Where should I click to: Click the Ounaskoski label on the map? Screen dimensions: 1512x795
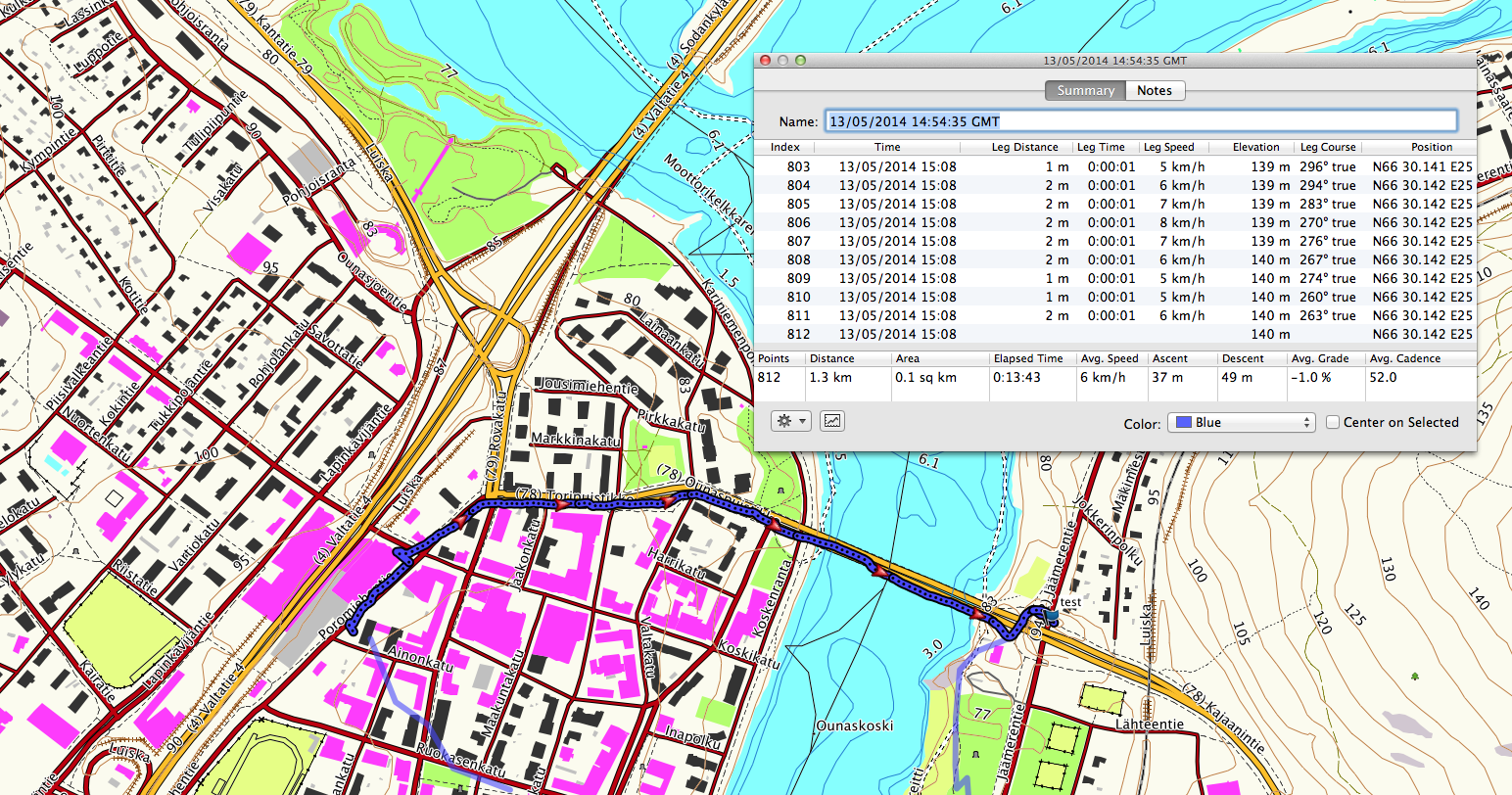pos(855,726)
